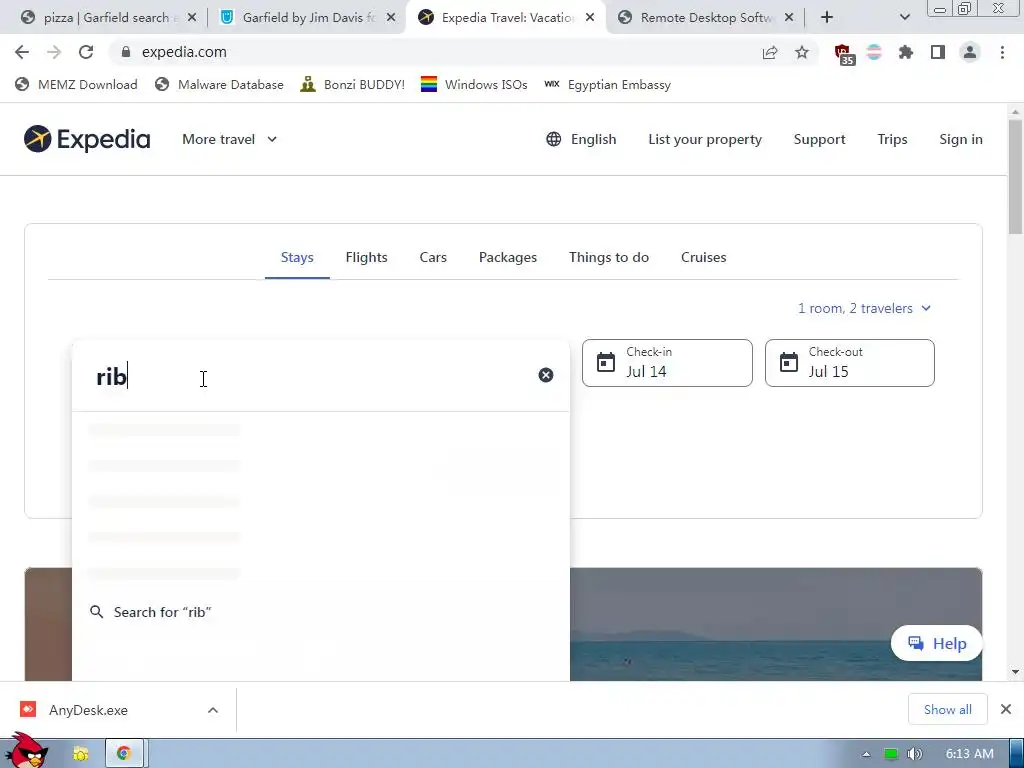Open 1 room, 2 travelers selector

pos(863,308)
